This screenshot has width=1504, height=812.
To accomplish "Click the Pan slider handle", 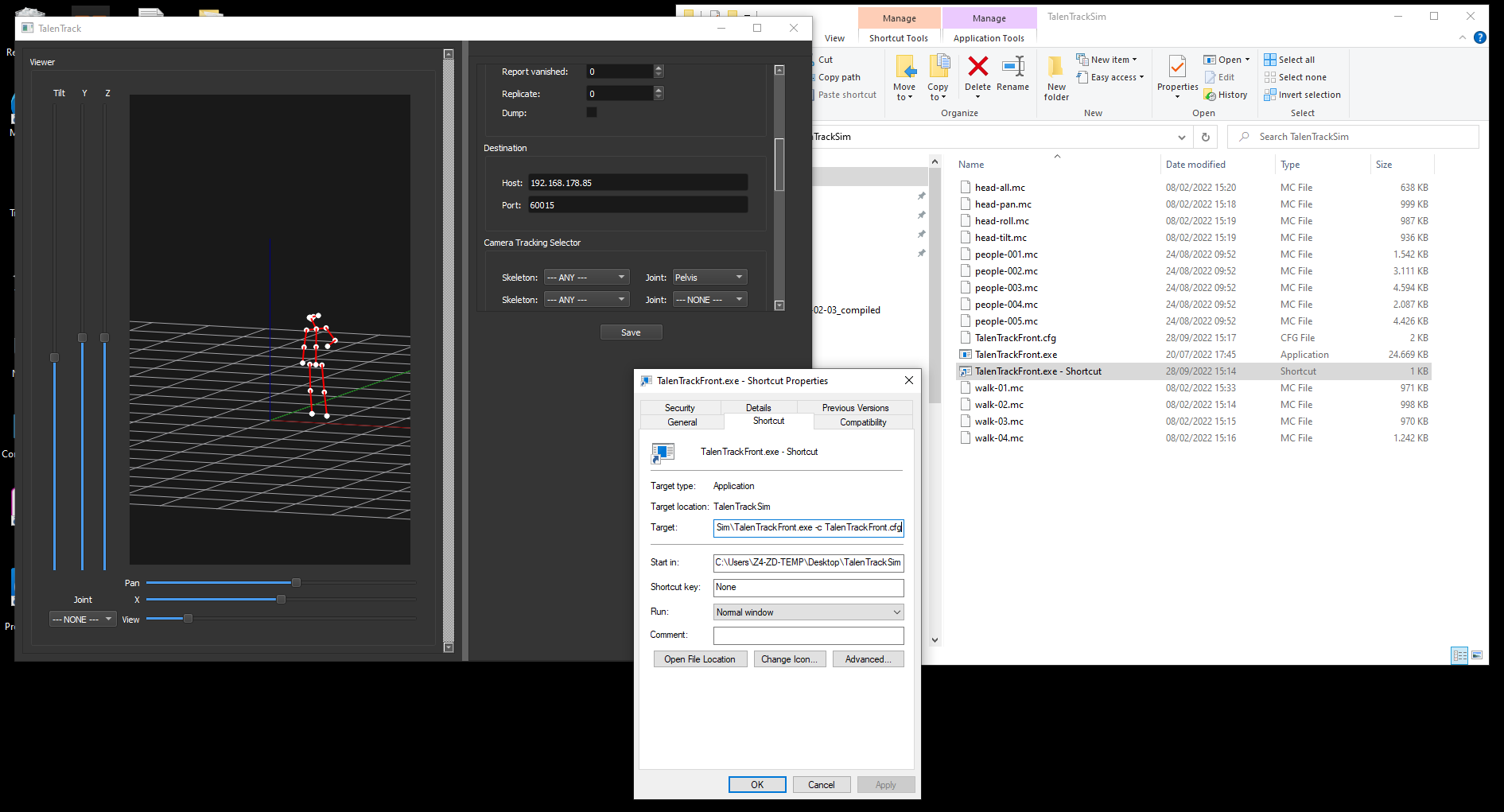I will point(296,583).
